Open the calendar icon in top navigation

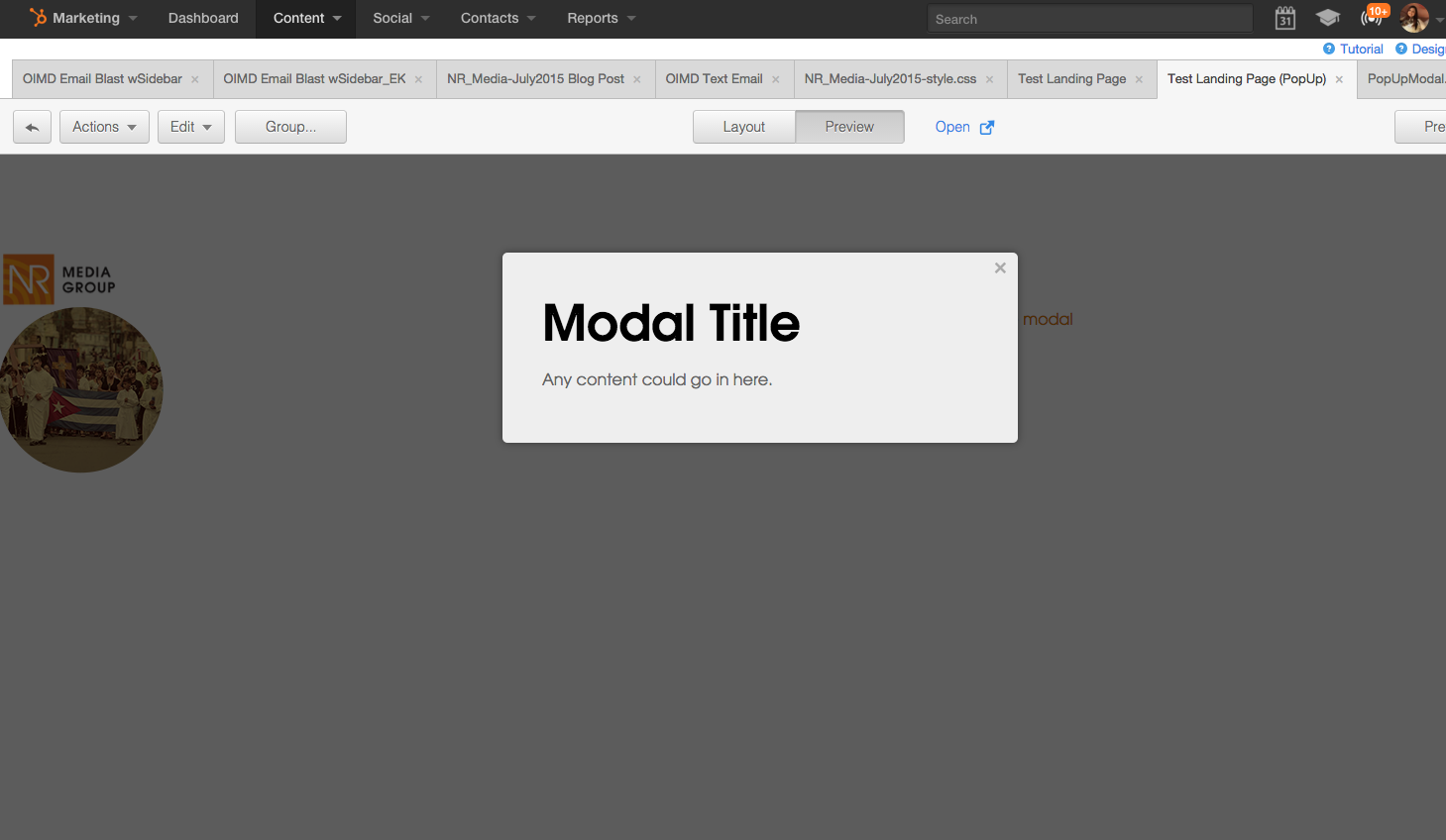coord(1284,18)
